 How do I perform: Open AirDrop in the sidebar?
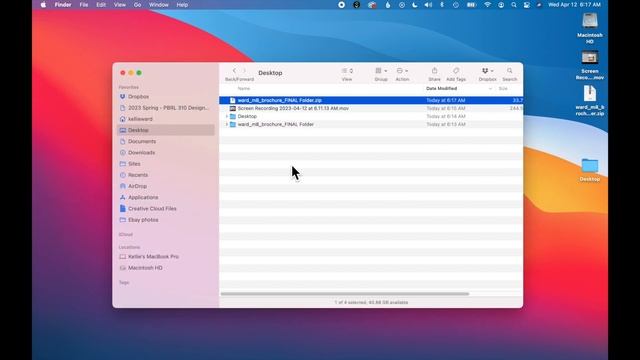click(x=166, y=186)
